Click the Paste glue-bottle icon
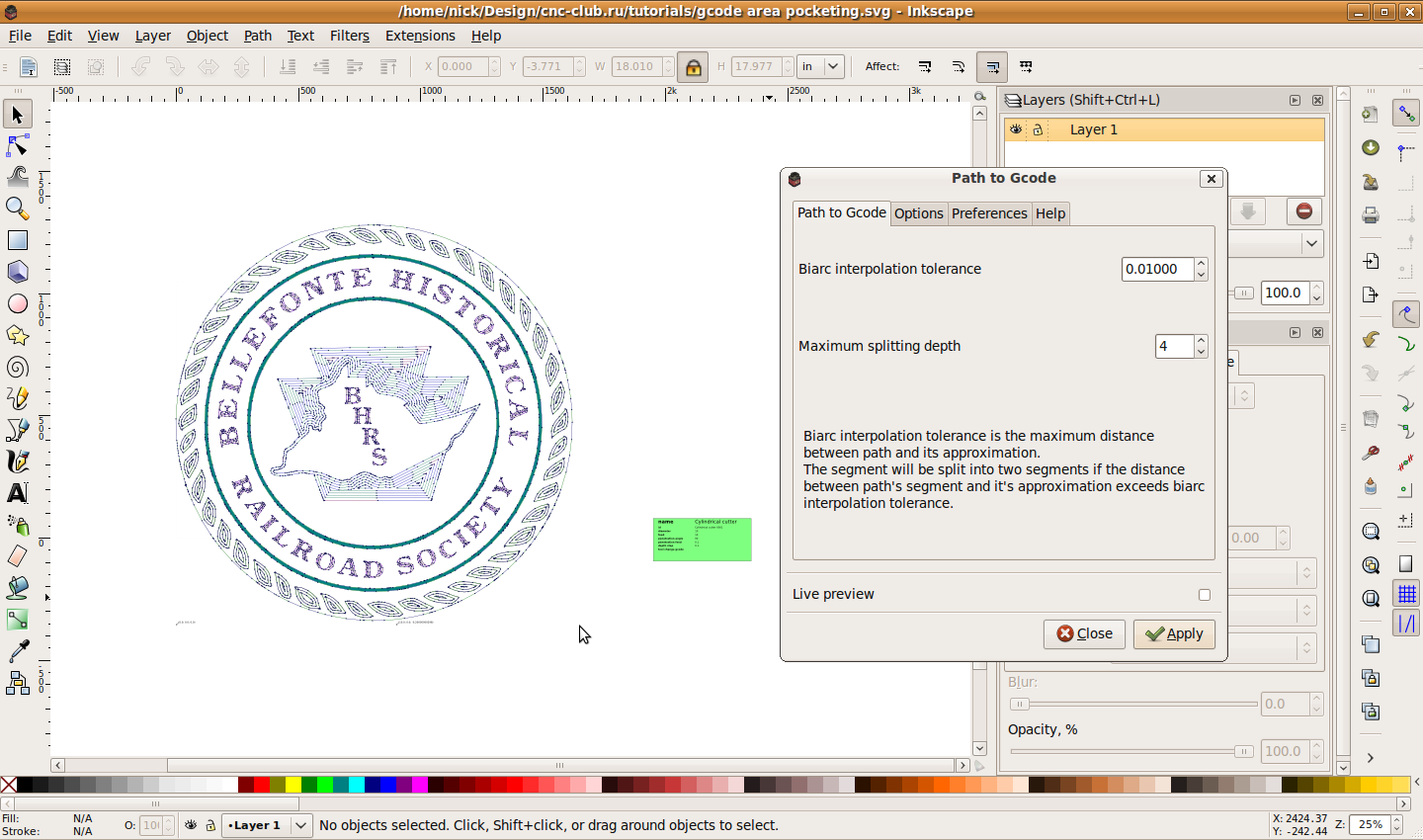 1371,486
